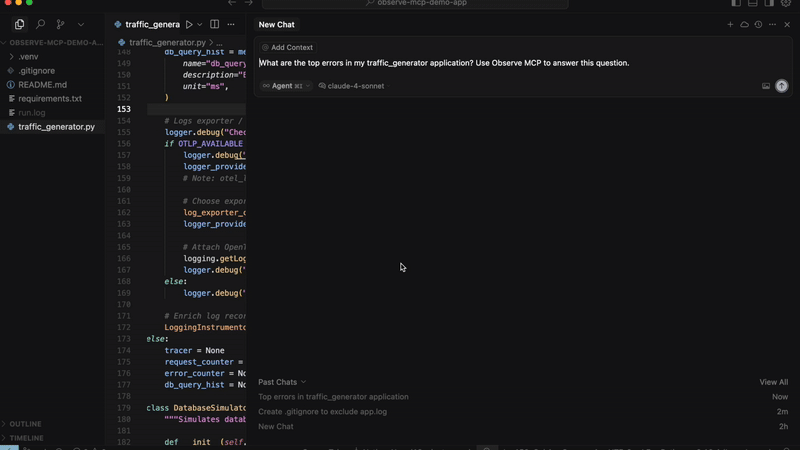Open the Search view icon
800x450 pixels.
(40, 24)
